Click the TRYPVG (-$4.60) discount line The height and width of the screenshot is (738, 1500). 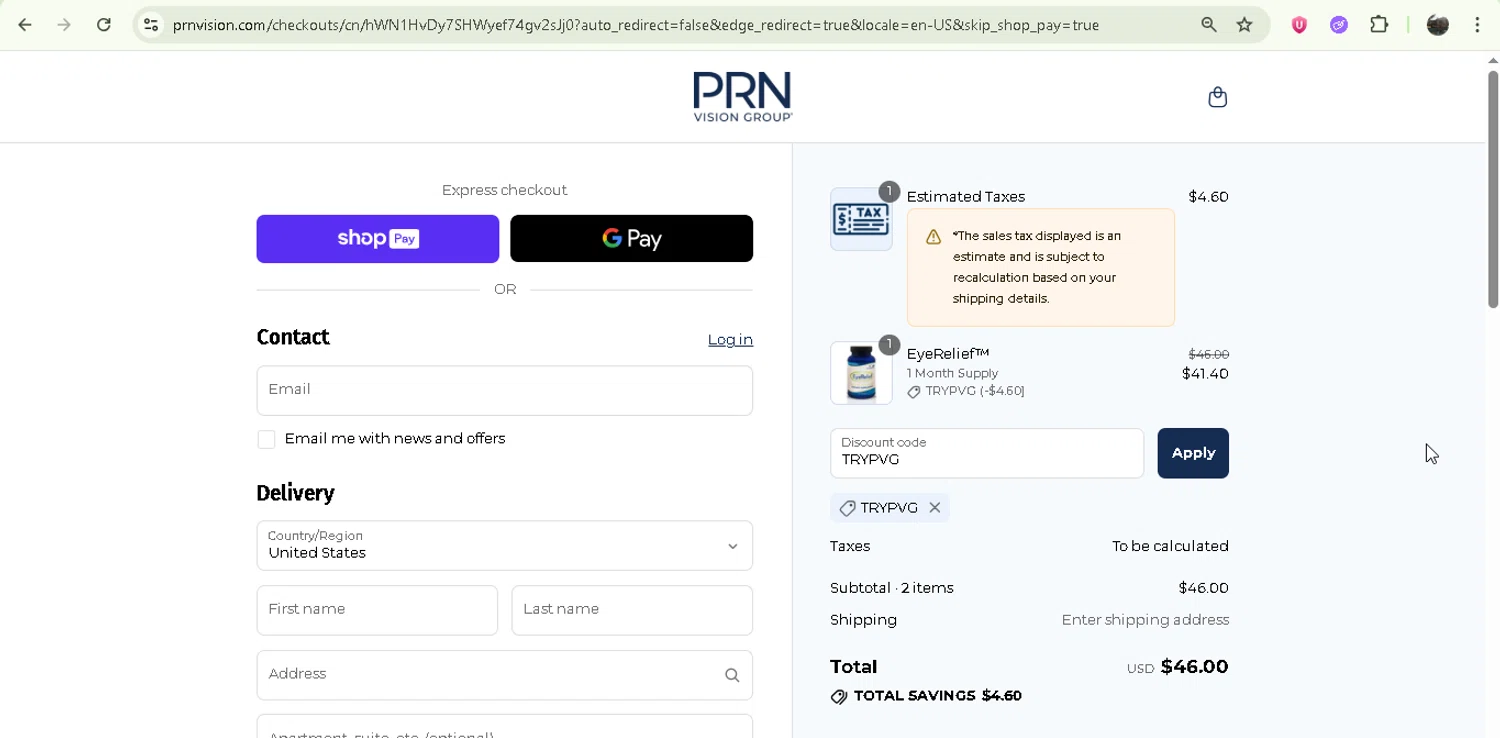pos(966,391)
